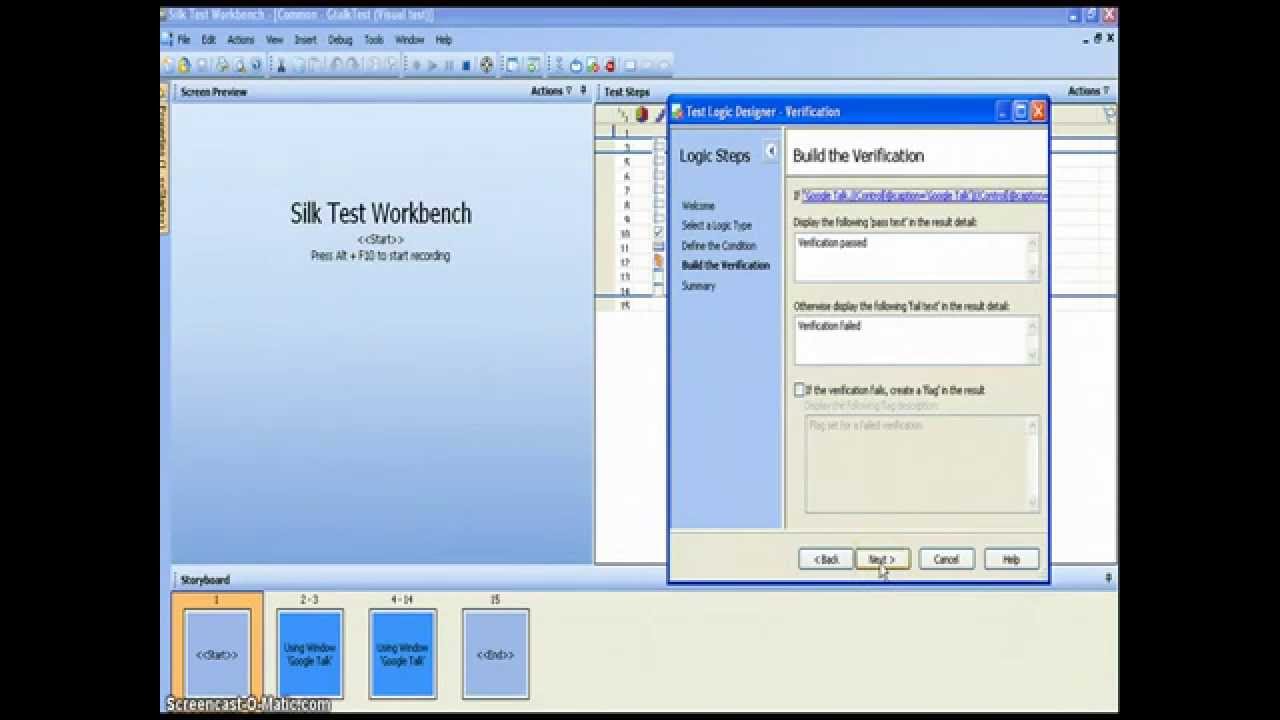The height and width of the screenshot is (720, 1280).
Task: Click the Help button in the dialog
Action: pyautogui.click(x=1011, y=559)
